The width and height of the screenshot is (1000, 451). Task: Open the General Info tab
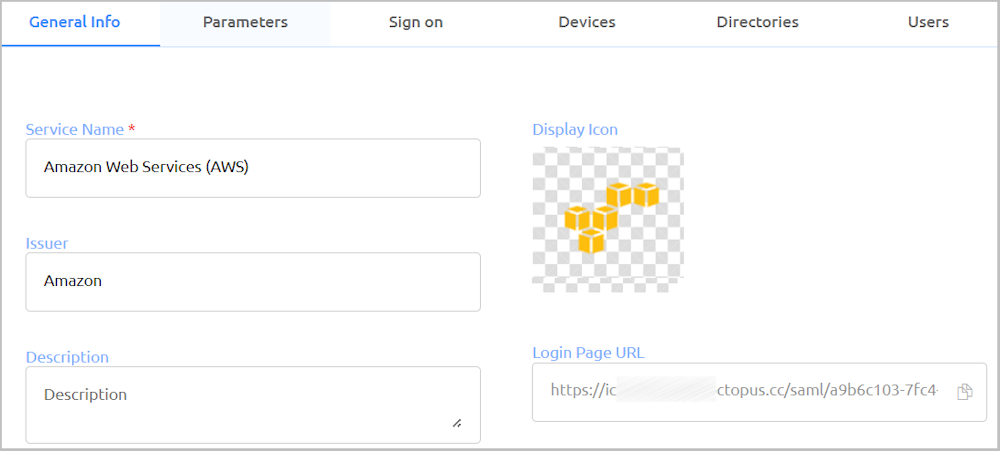tap(75, 22)
